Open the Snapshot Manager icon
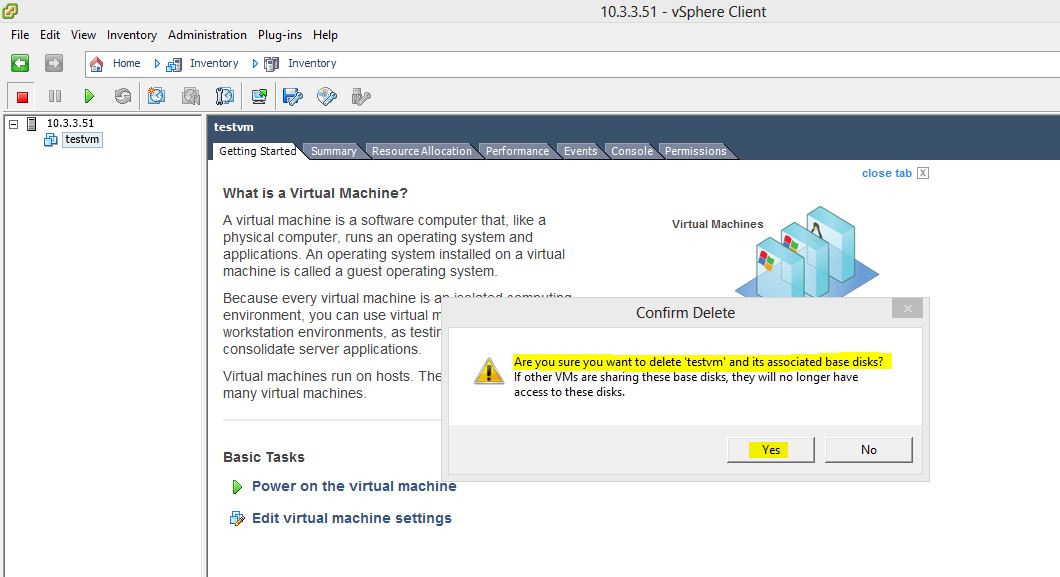 pos(224,97)
